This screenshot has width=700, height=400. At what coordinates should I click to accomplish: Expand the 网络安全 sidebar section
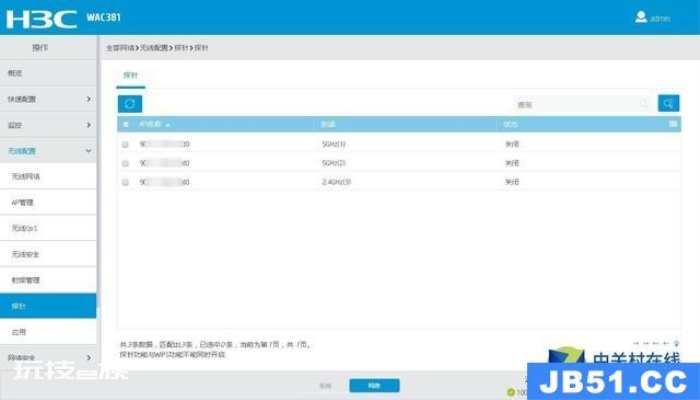coord(48,358)
